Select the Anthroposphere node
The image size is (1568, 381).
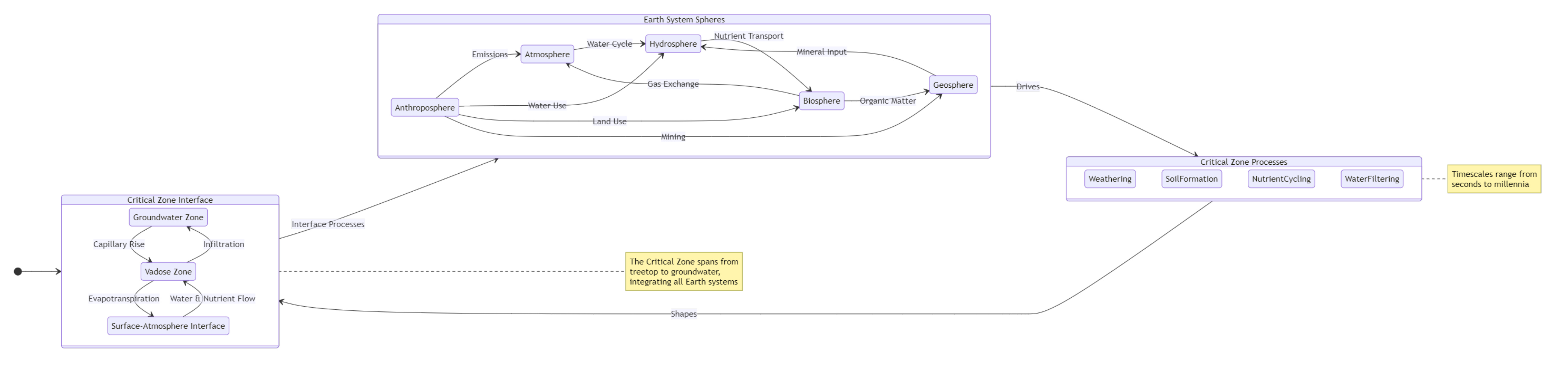(424, 108)
